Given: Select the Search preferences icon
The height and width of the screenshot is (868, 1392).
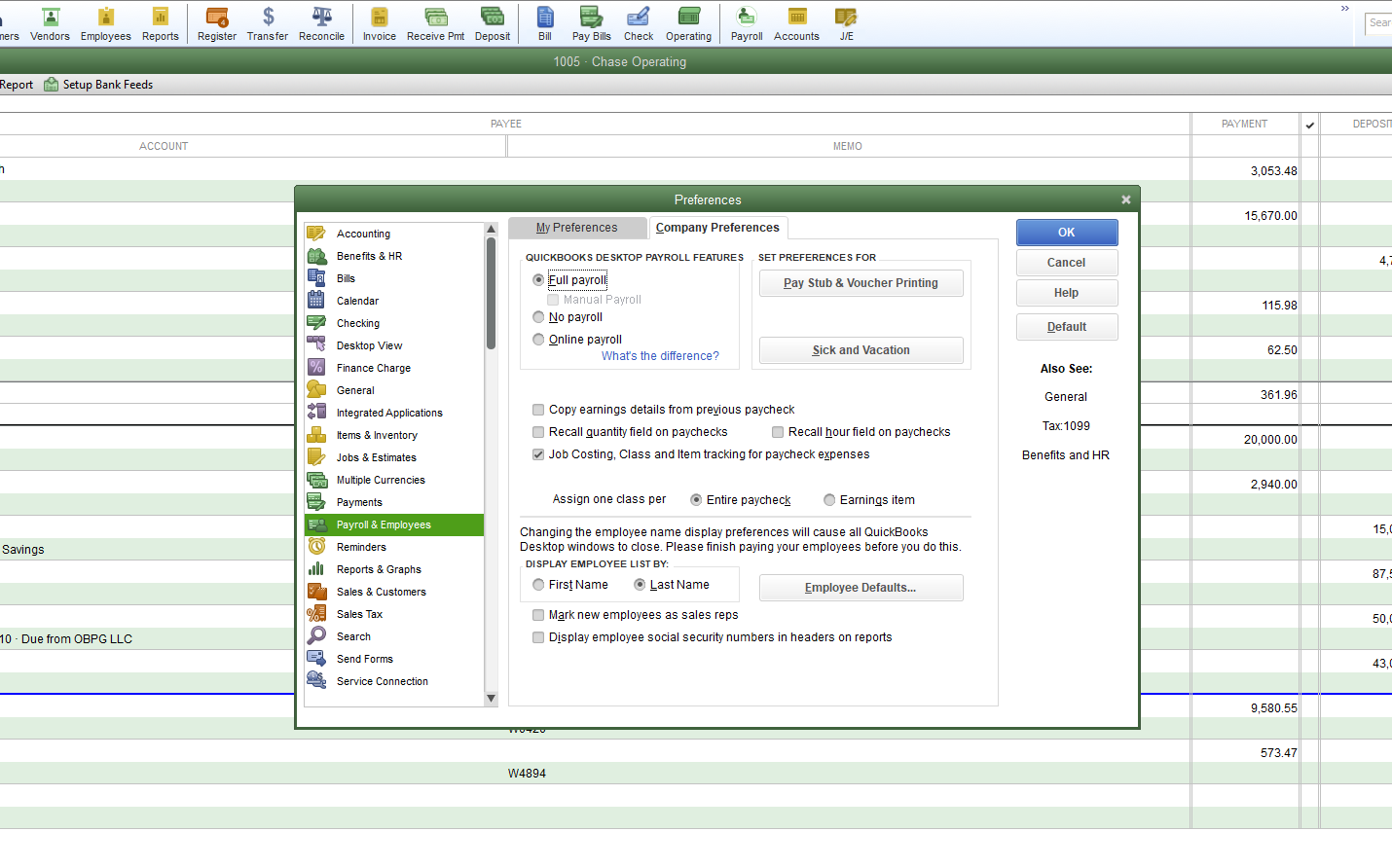Looking at the screenshot, I should 316,636.
